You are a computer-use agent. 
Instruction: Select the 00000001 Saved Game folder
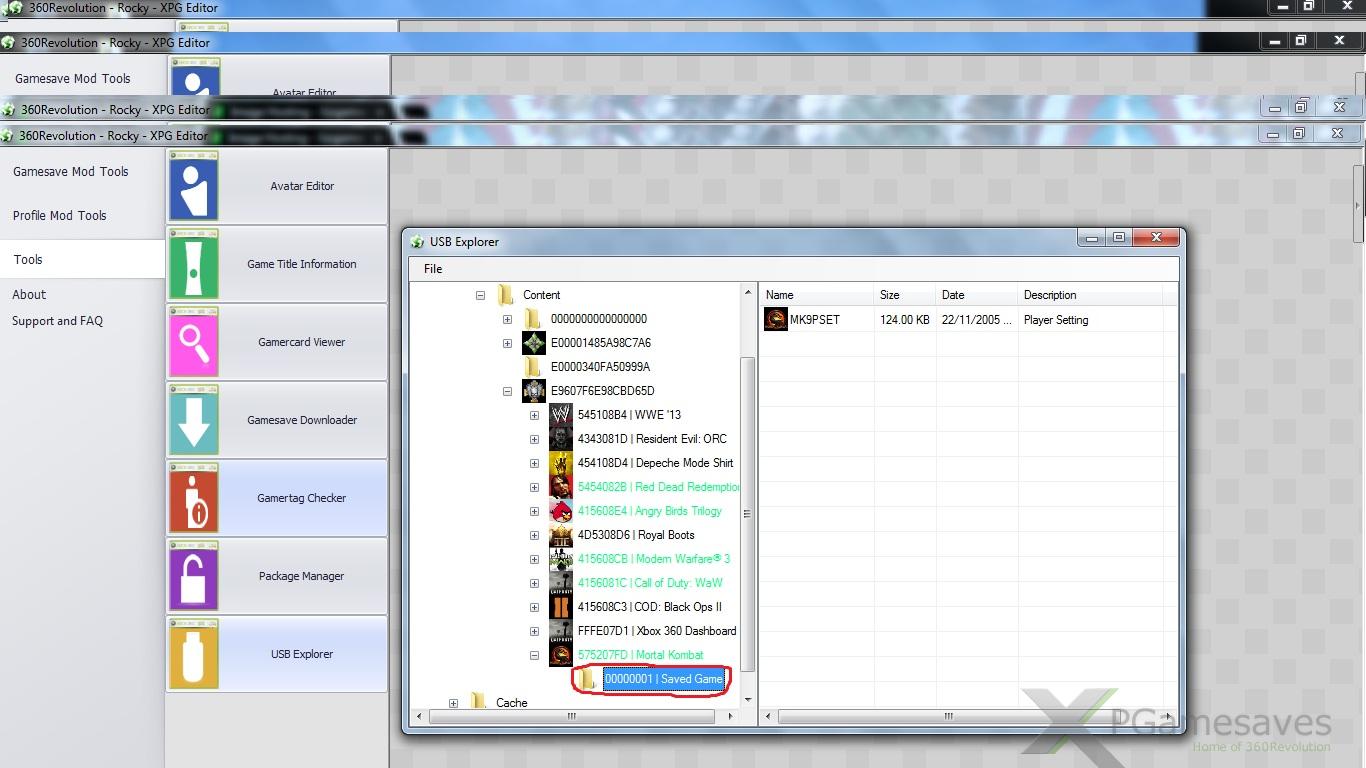tap(663, 679)
